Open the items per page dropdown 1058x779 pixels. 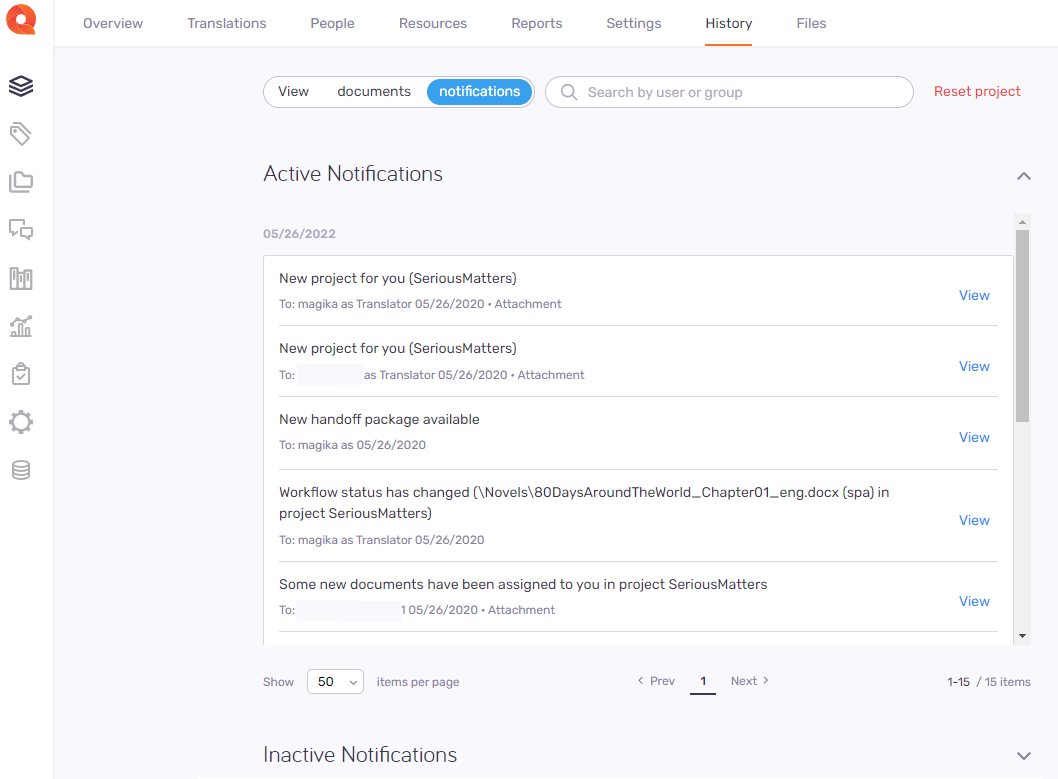pyautogui.click(x=335, y=682)
